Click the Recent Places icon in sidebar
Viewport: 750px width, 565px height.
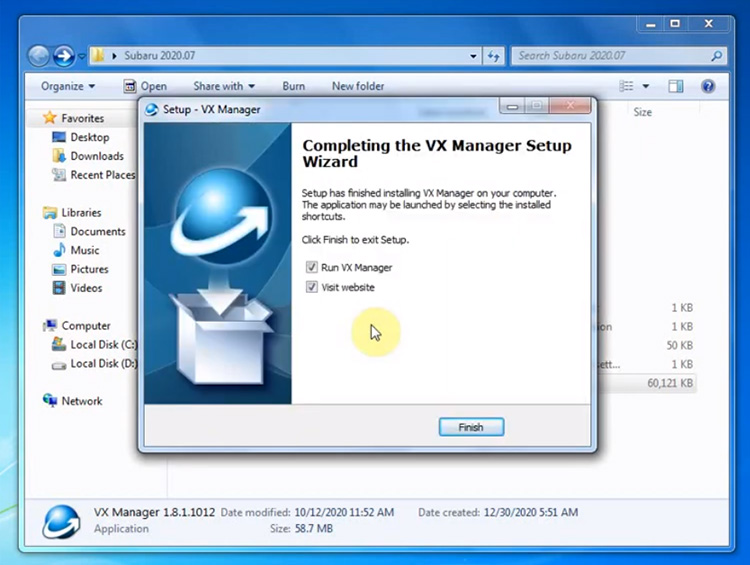tap(59, 175)
